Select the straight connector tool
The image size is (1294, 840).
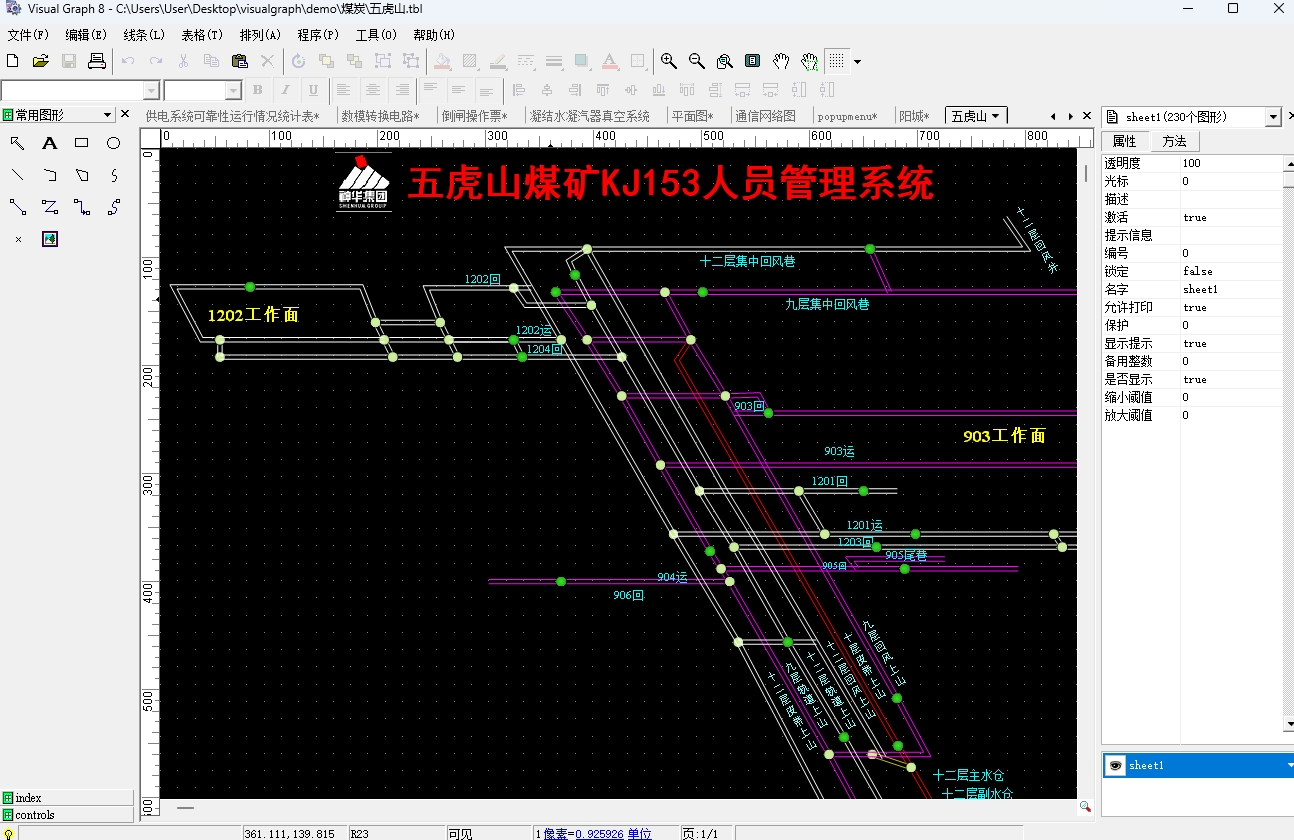(18, 207)
